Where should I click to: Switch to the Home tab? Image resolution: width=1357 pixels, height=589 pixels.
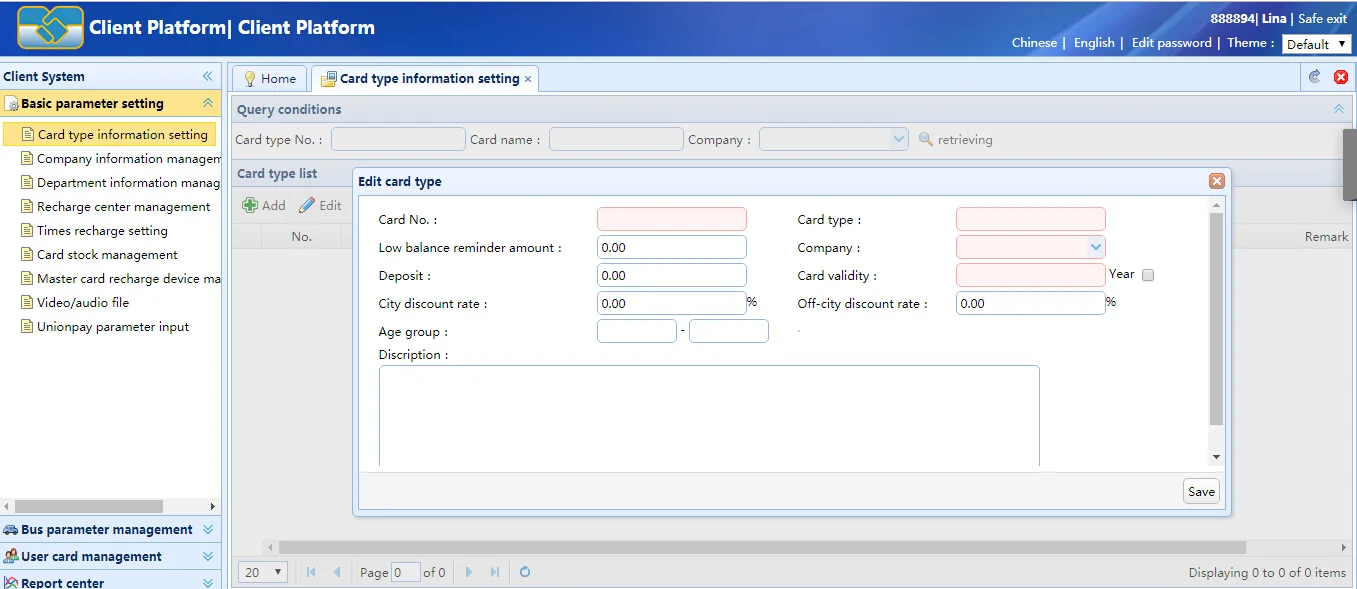coord(269,79)
